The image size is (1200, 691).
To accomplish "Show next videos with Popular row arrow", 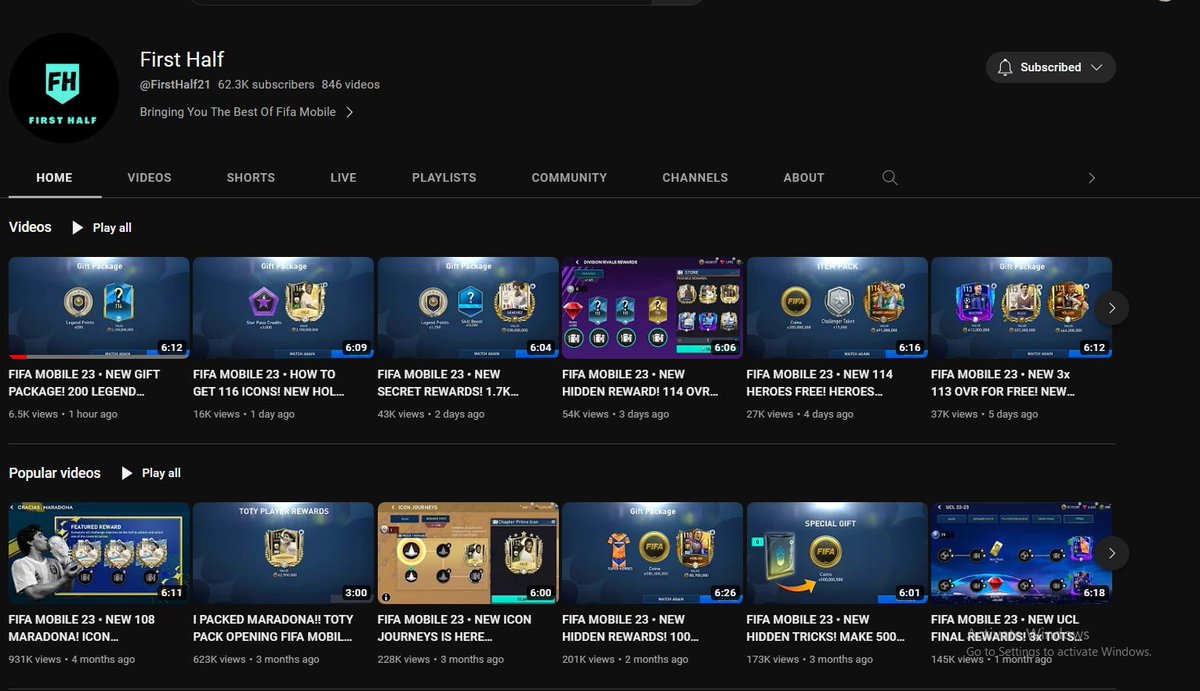I will (x=1112, y=553).
